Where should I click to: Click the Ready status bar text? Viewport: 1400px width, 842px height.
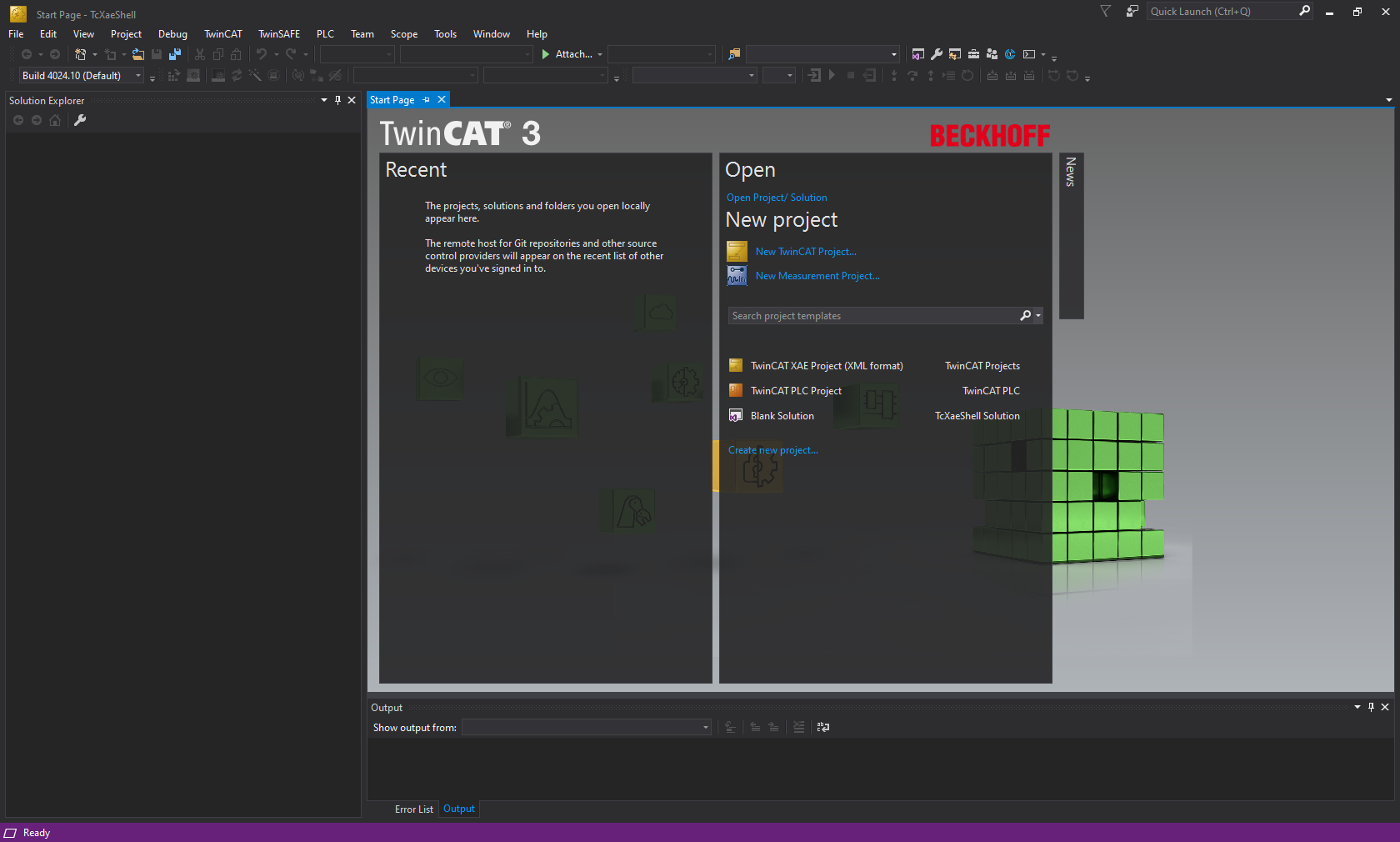[x=37, y=833]
